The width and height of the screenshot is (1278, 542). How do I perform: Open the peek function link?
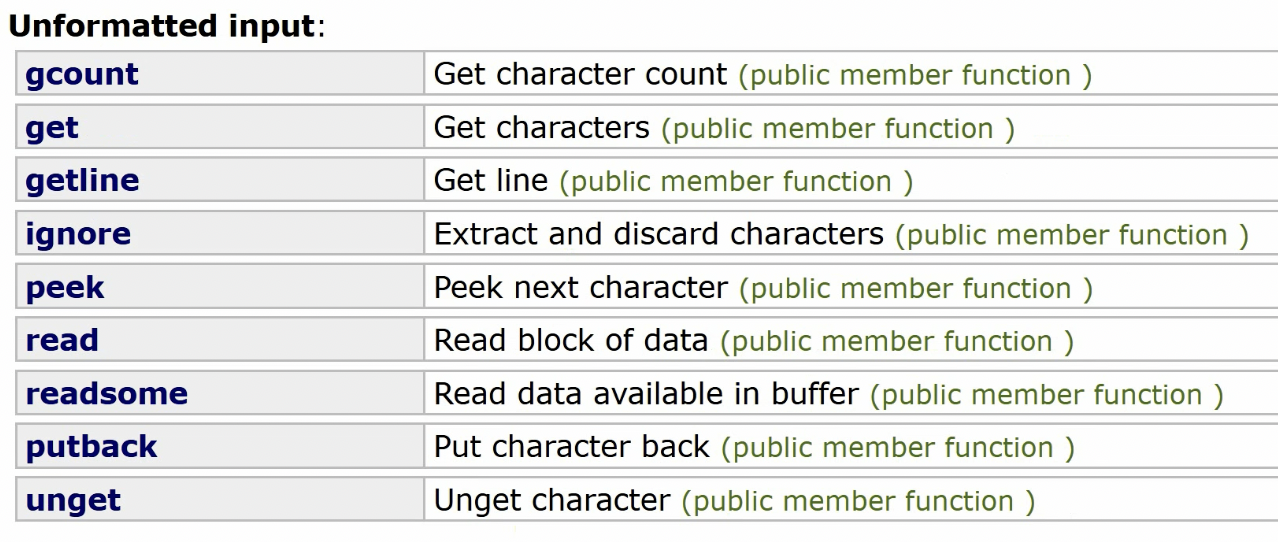pyautogui.click(x=65, y=288)
